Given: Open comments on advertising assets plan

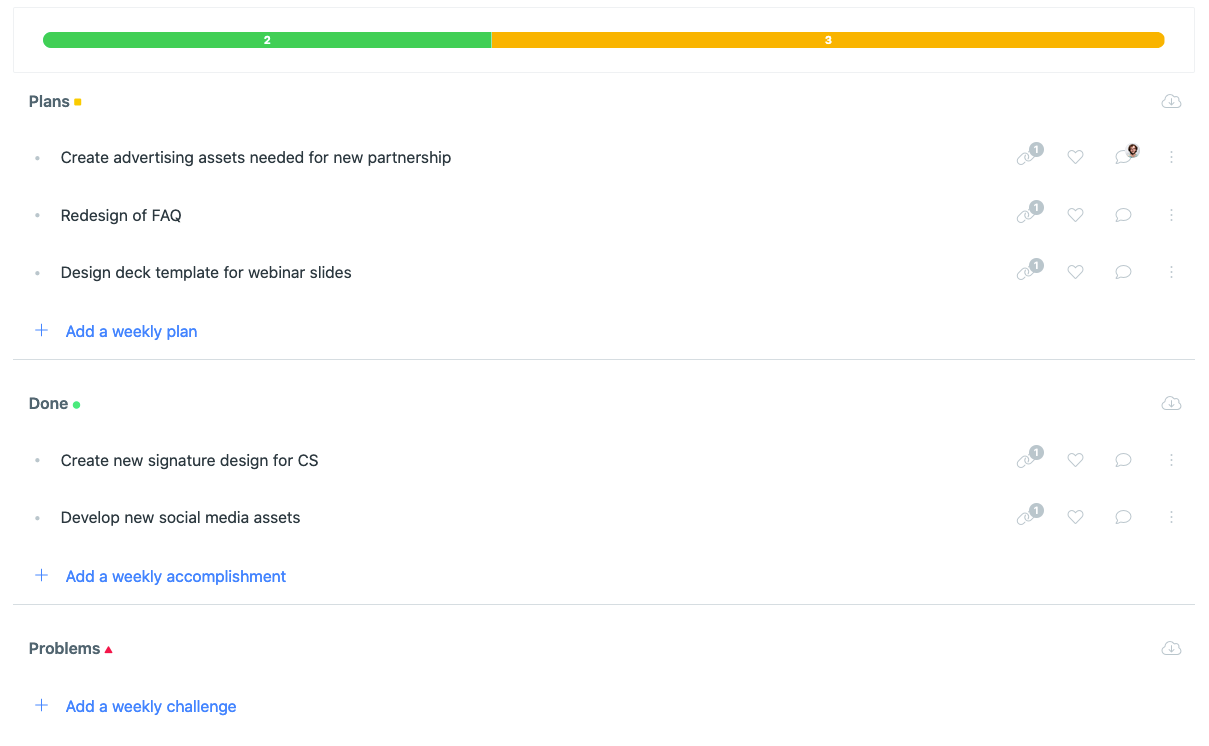Looking at the screenshot, I should [1123, 157].
